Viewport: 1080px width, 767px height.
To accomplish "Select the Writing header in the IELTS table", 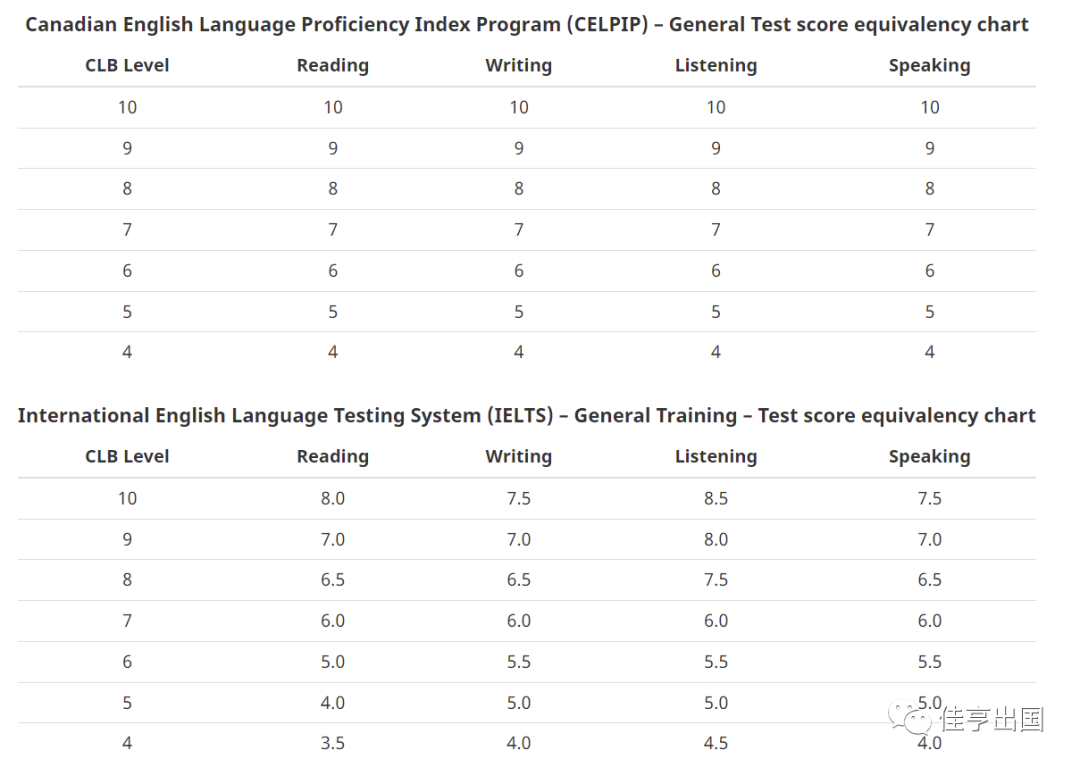I will click(x=519, y=456).
